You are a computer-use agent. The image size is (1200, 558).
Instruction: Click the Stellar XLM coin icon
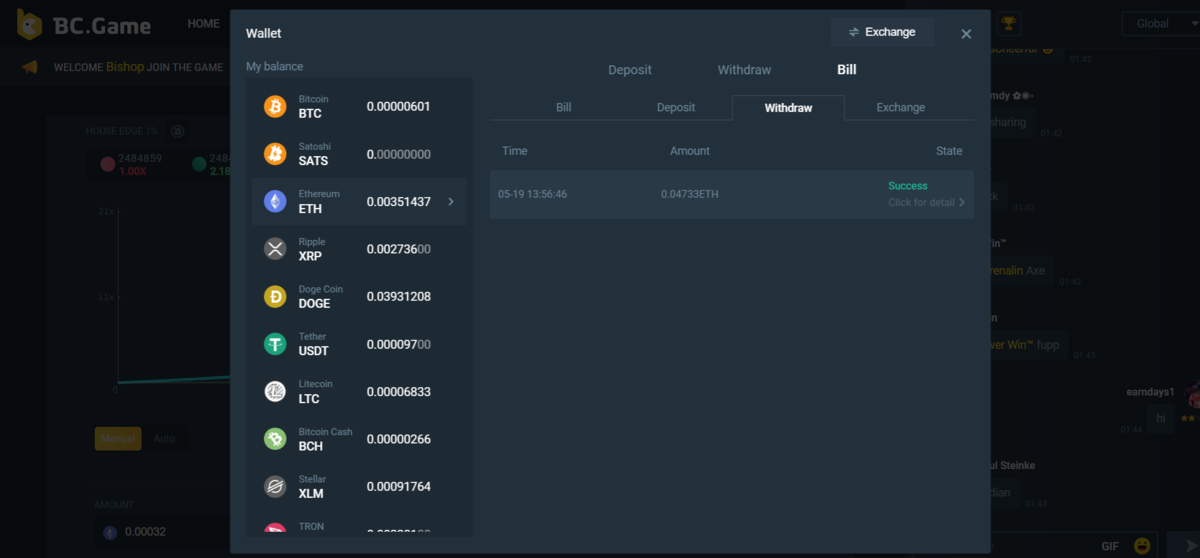[275, 487]
